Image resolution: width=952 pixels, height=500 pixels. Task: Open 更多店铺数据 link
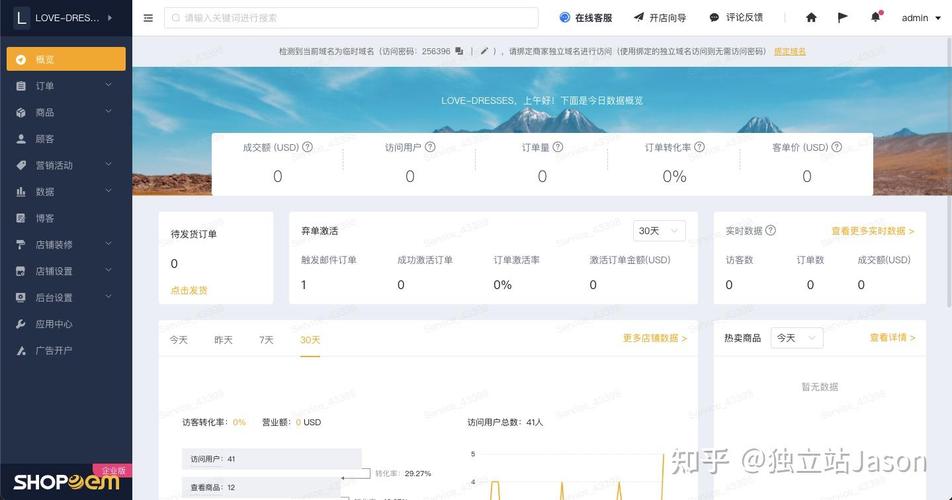click(x=655, y=338)
